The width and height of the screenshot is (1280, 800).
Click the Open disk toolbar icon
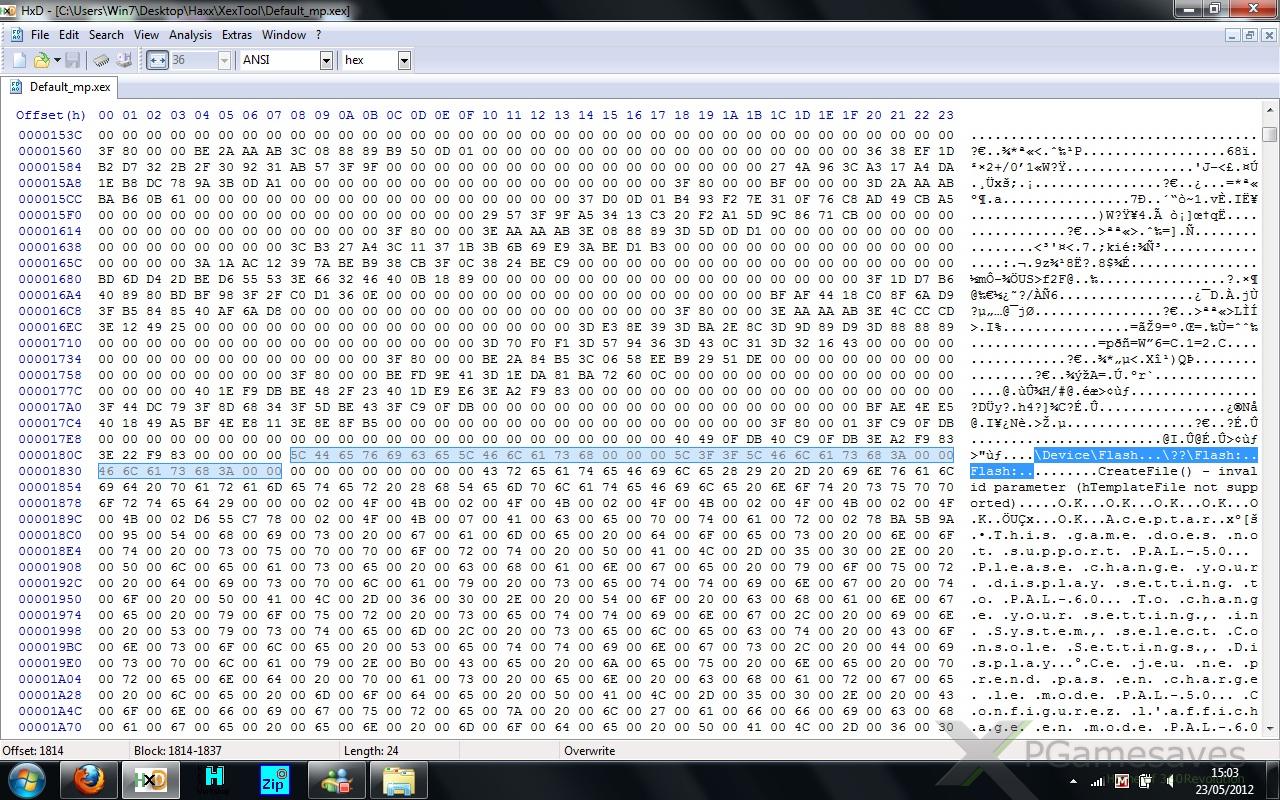[123, 60]
